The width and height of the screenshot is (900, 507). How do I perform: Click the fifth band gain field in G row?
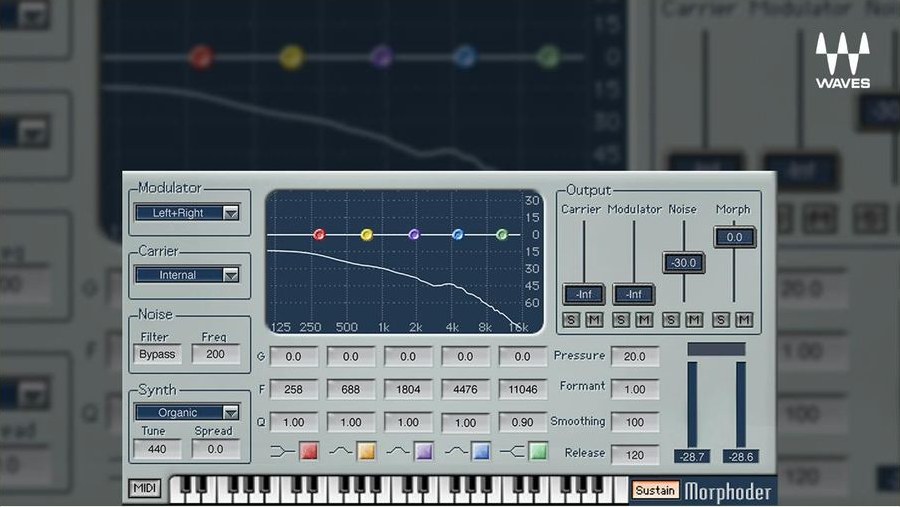point(523,357)
